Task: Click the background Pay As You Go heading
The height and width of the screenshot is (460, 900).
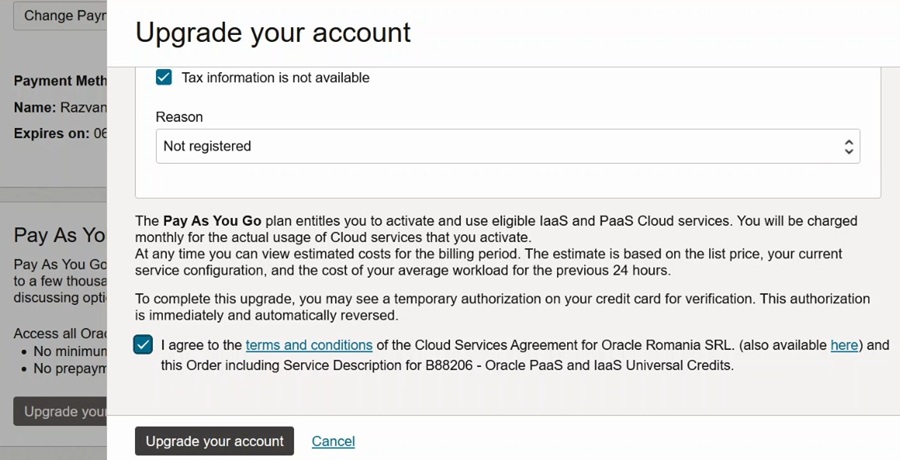Action: point(60,235)
